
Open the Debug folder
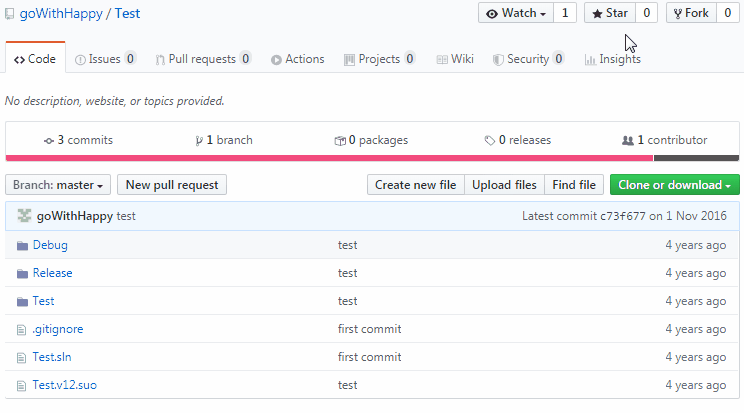coord(50,245)
